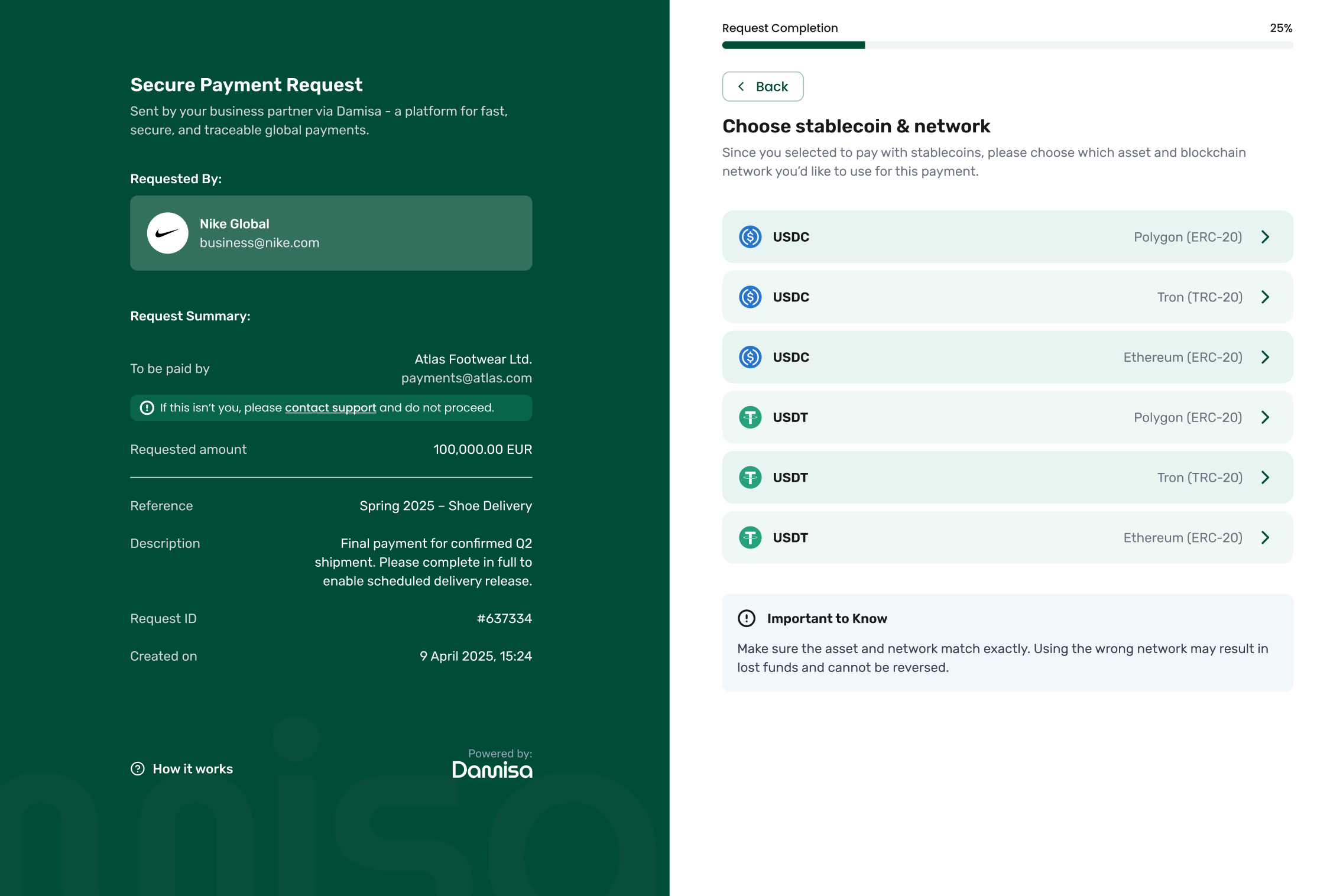Click the Nike swoosh logo avatar
Viewport: 1343px width, 896px height.
tap(168, 233)
